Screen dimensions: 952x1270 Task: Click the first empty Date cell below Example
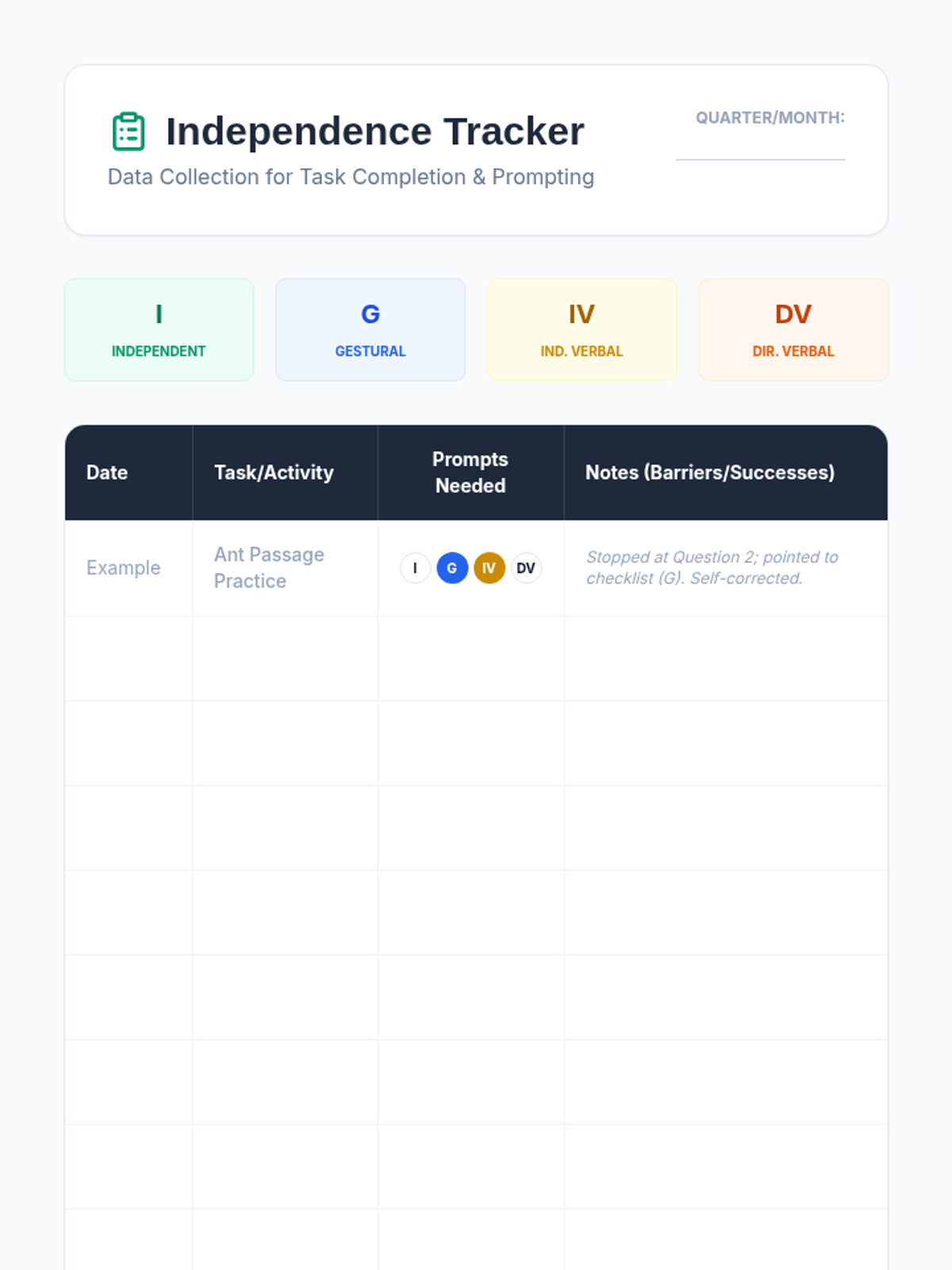(x=129, y=659)
